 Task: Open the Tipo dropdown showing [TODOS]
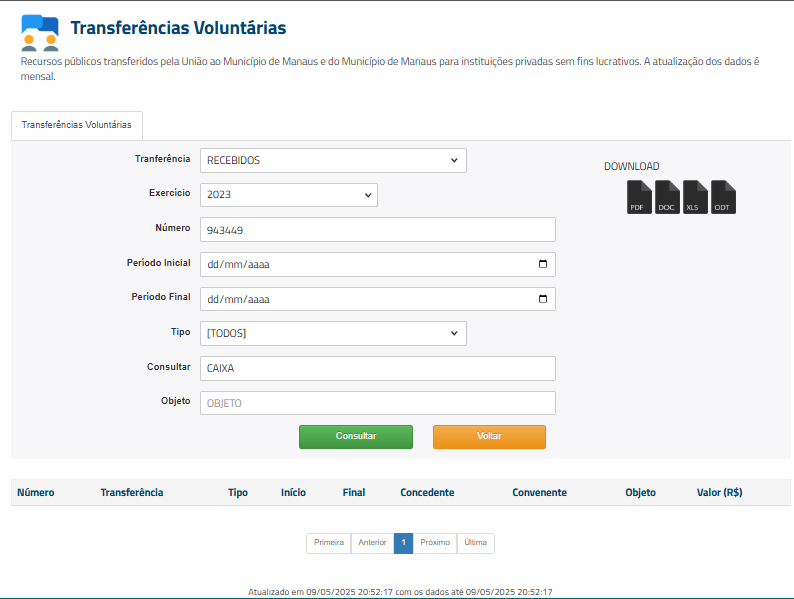pos(333,334)
